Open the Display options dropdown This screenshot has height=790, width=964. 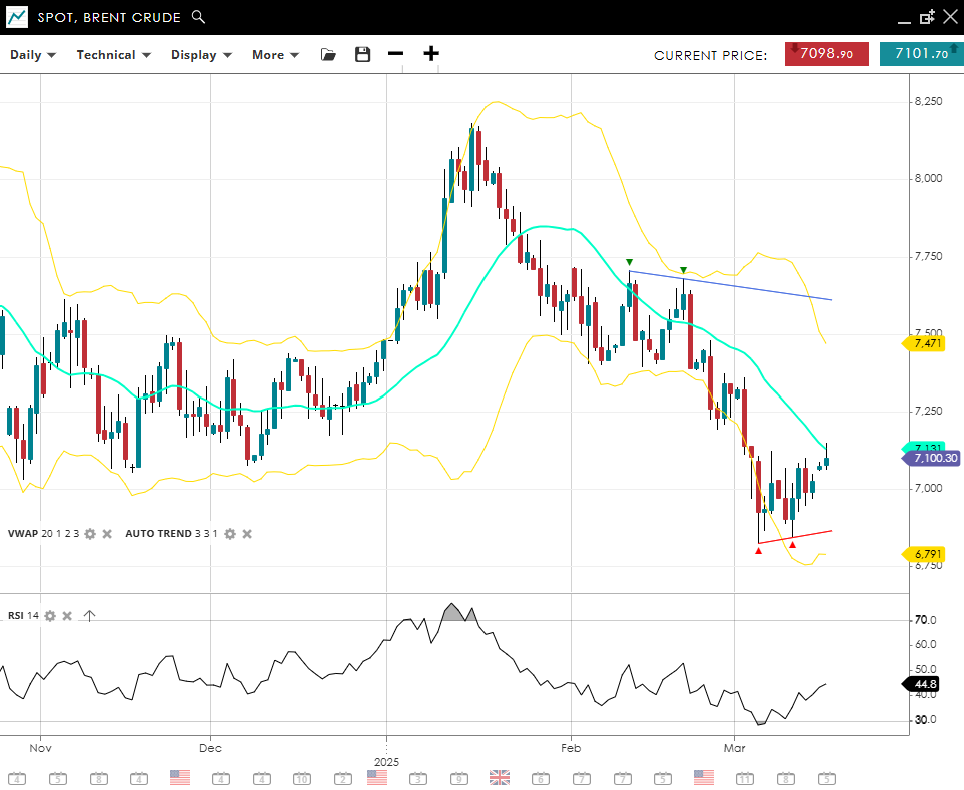pos(201,55)
